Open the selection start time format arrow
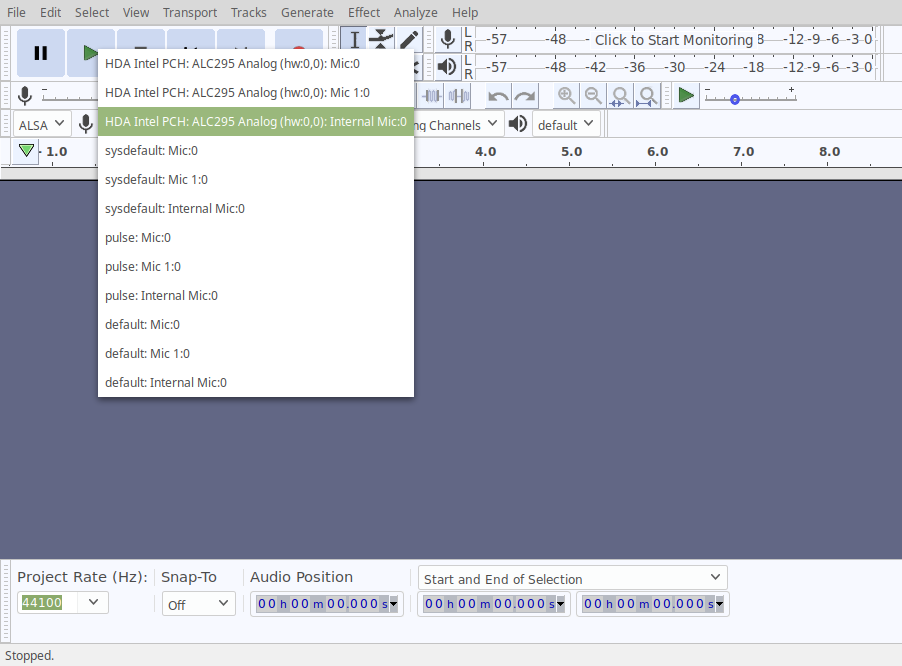Viewport: 902px width, 666px height. (560, 604)
